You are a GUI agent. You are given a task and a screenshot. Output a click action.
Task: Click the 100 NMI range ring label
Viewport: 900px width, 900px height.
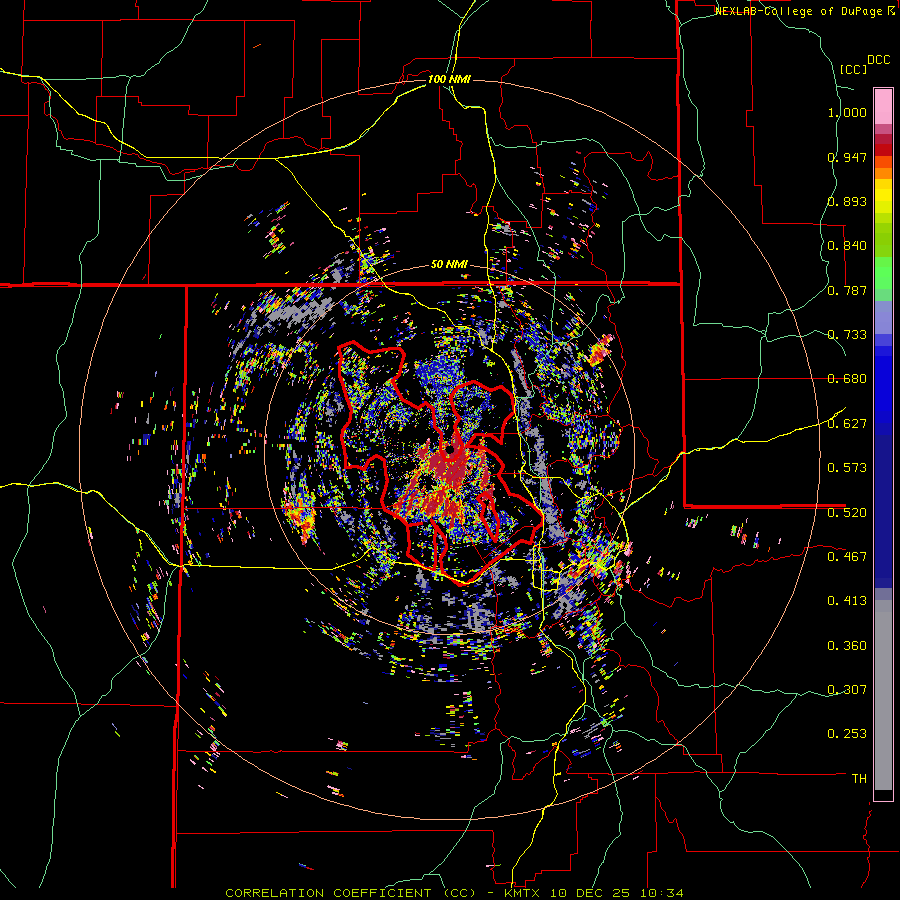click(x=449, y=79)
